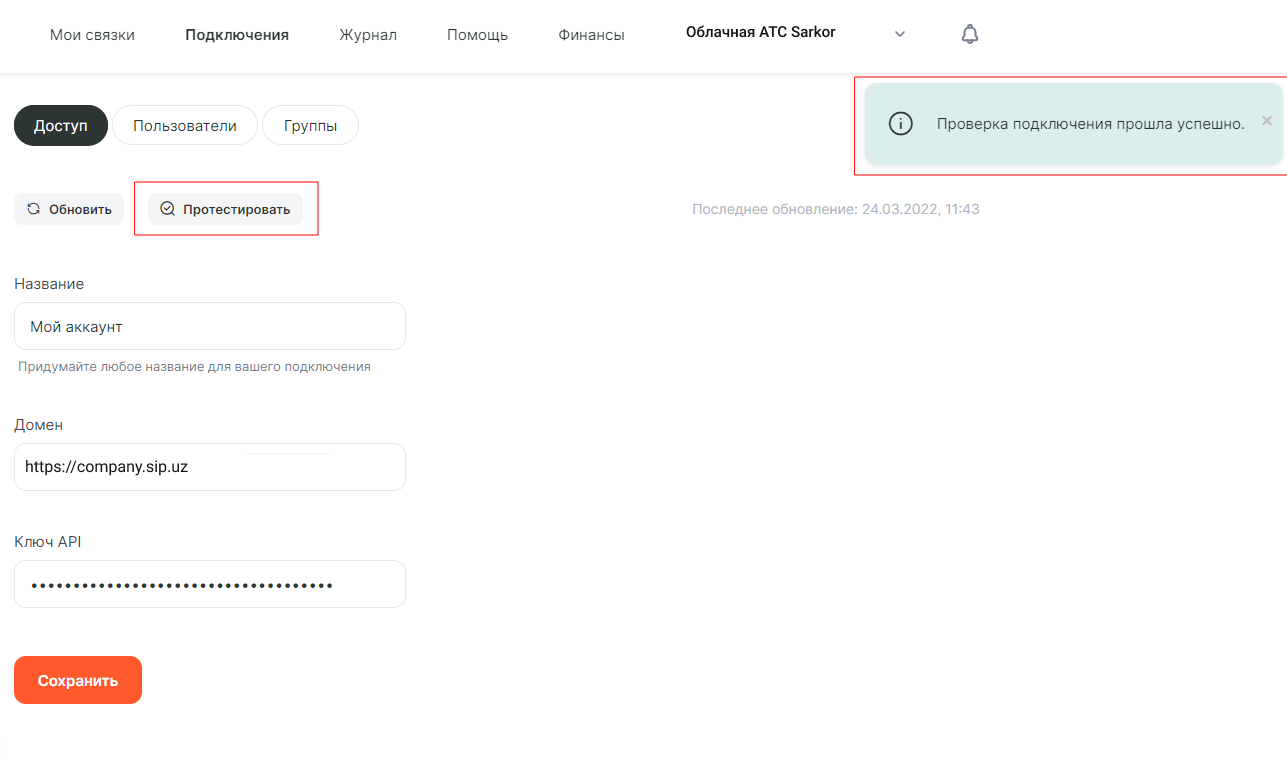The height and width of the screenshot is (758, 1287).
Task: Click the checkmark icon on Протестировать
Action: 168,209
